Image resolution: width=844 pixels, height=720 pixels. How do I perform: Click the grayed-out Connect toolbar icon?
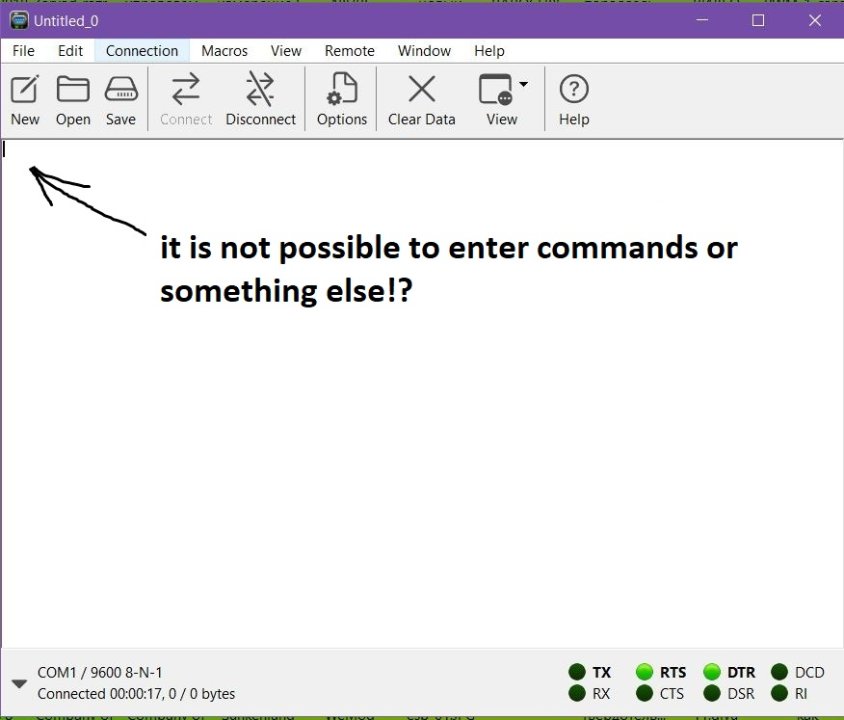tap(186, 89)
